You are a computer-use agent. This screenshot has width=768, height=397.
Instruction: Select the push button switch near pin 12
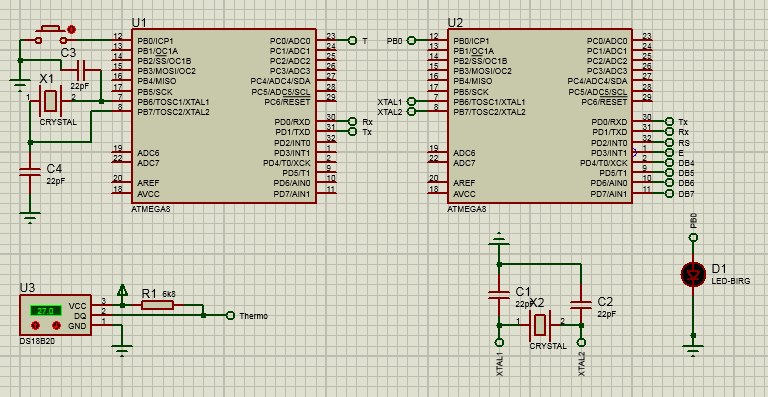coord(51,36)
